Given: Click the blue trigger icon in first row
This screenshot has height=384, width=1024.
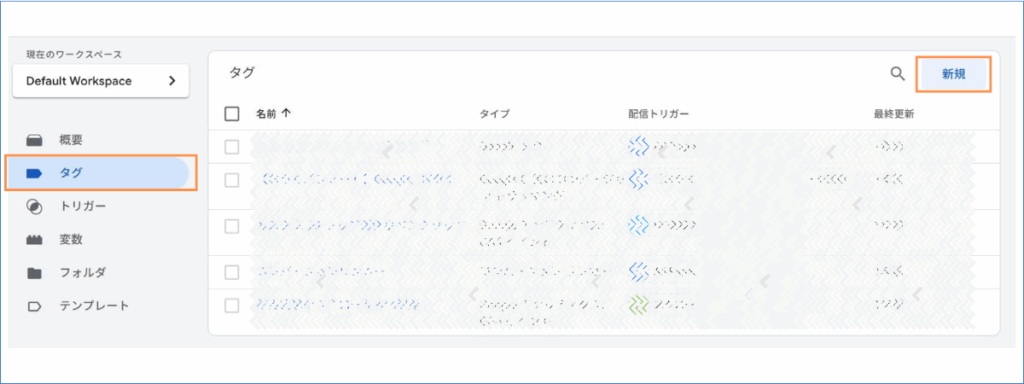Looking at the screenshot, I should [x=638, y=146].
